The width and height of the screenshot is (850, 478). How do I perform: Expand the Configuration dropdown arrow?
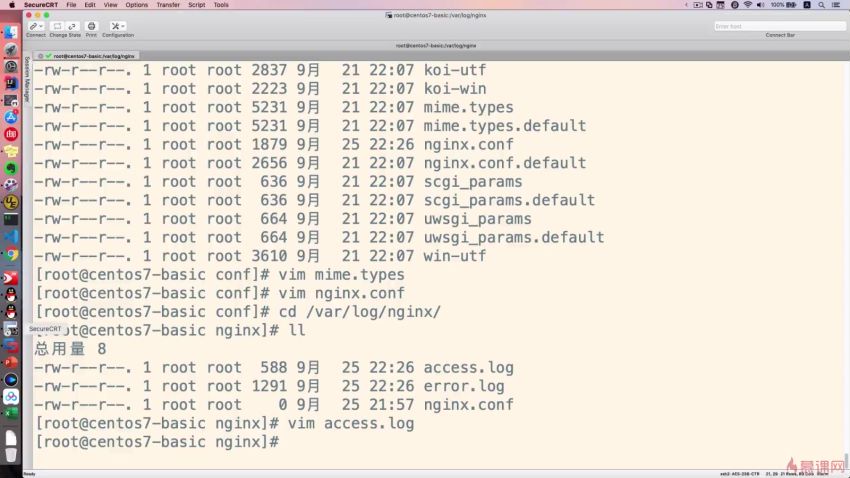pos(123,26)
